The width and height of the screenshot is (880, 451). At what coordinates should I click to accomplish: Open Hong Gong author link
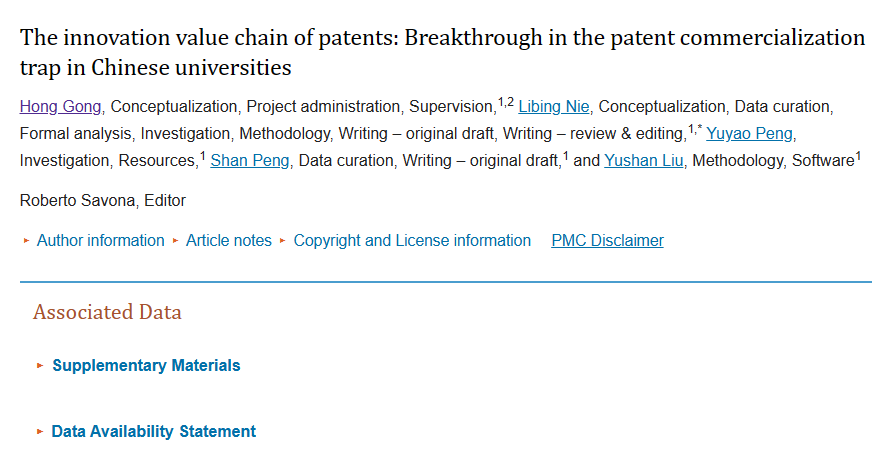click(x=61, y=107)
